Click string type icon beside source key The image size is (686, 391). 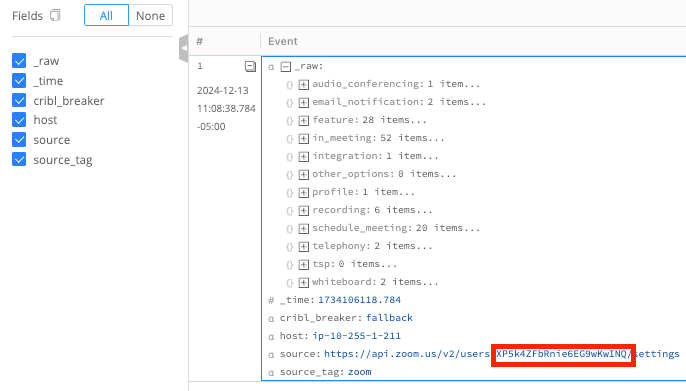point(271,355)
